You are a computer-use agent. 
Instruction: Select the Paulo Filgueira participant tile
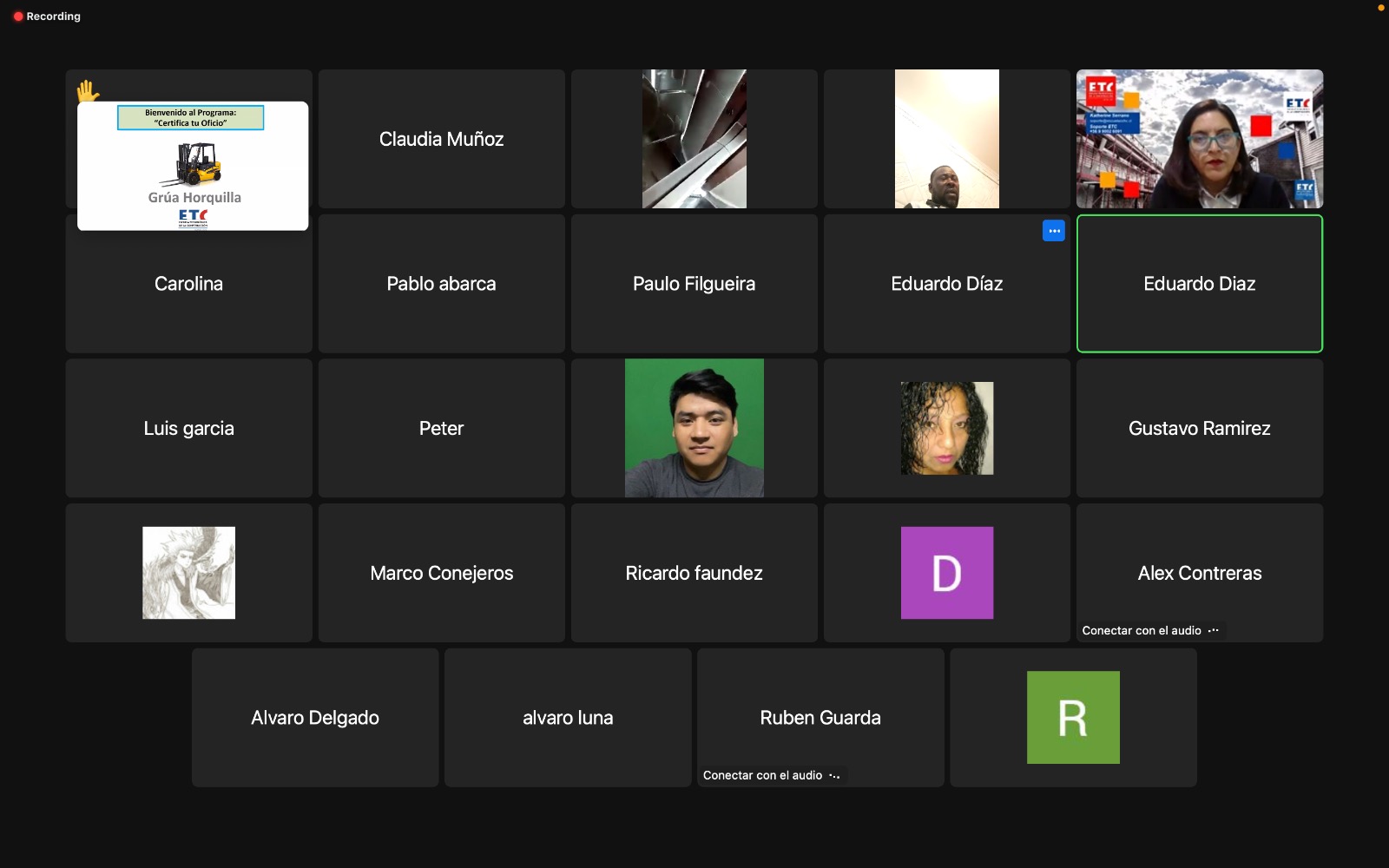pos(694,284)
